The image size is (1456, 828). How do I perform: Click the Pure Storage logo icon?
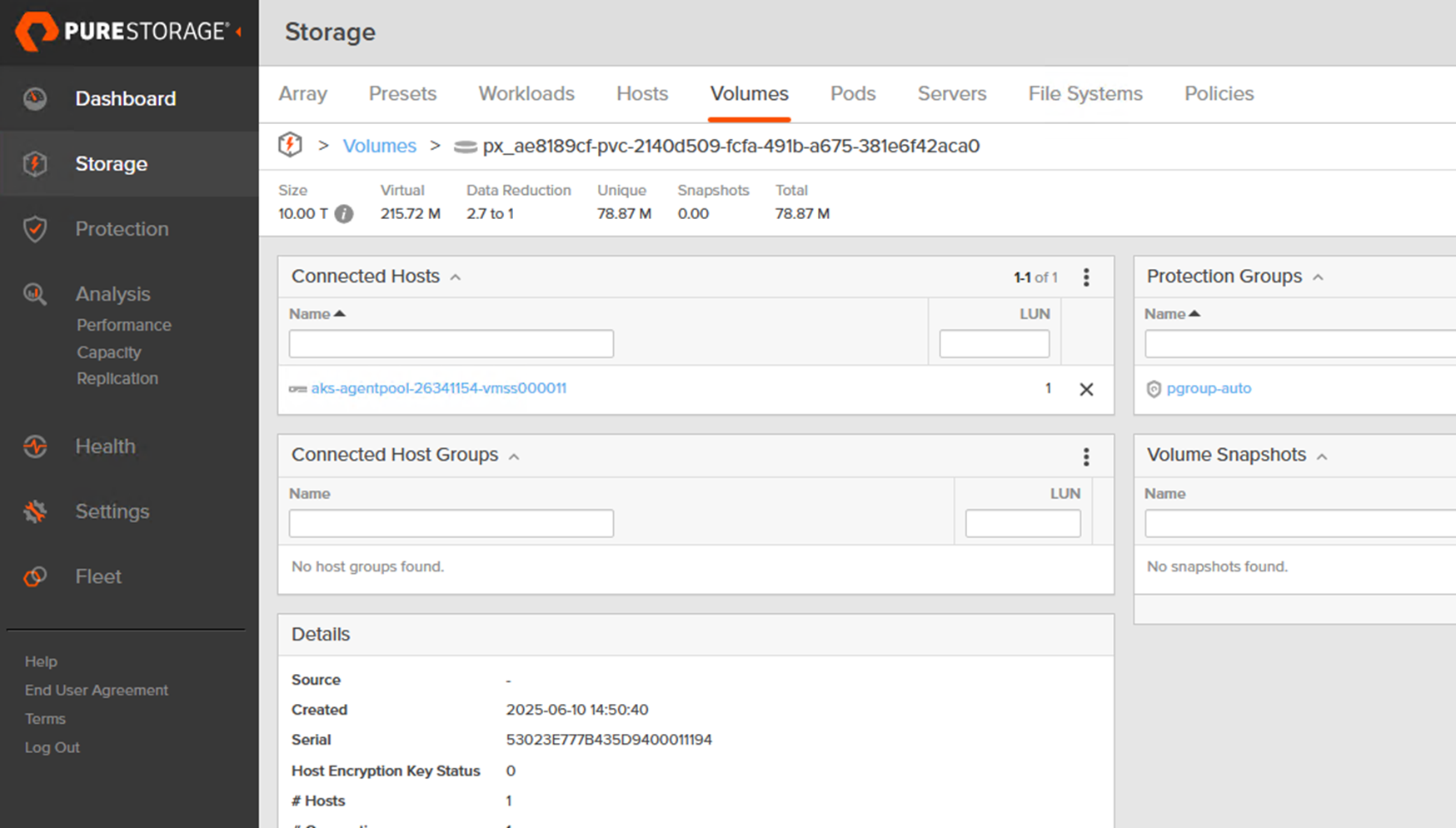(36, 32)
